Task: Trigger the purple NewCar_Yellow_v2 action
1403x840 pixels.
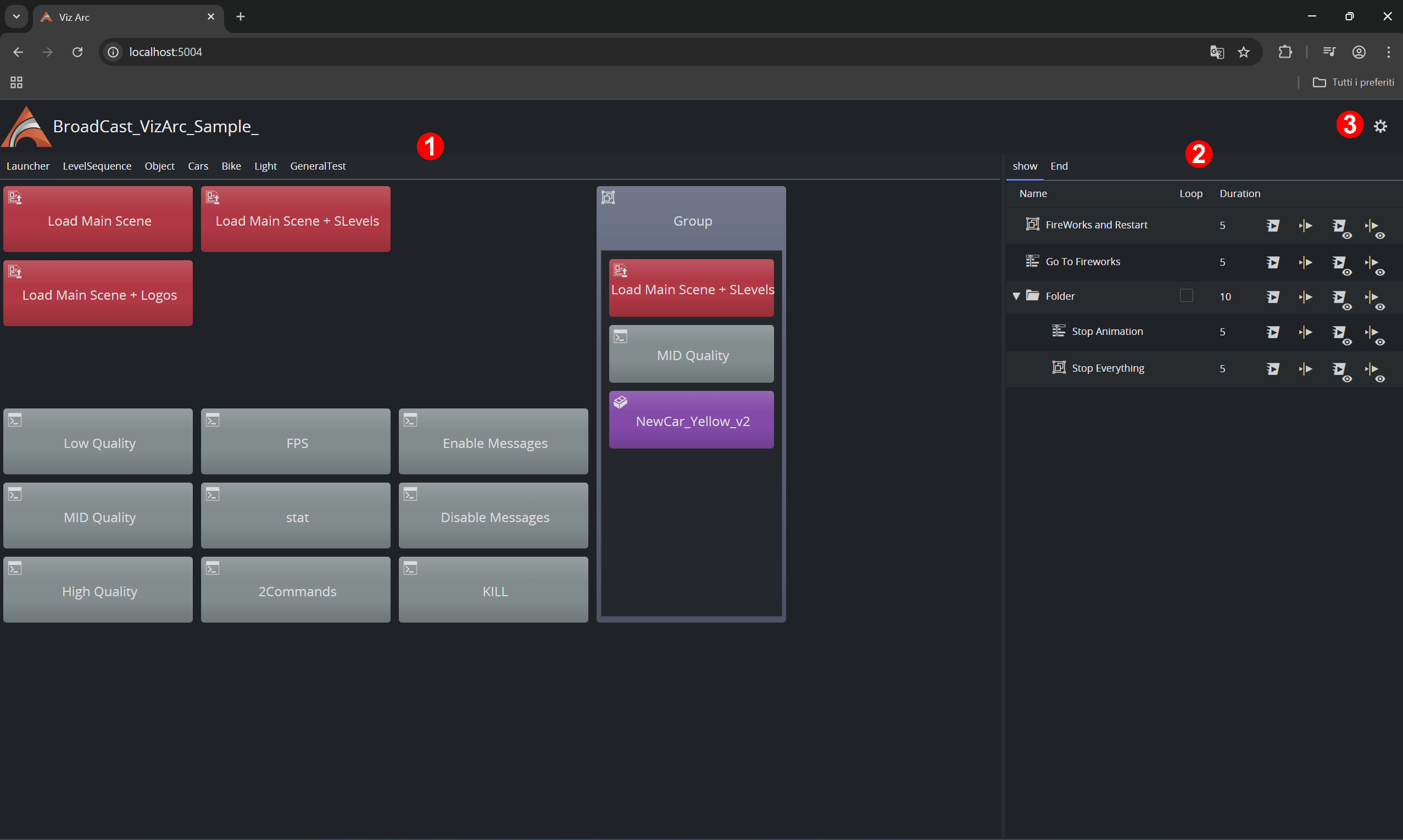Action: click(x=691, y=420)
